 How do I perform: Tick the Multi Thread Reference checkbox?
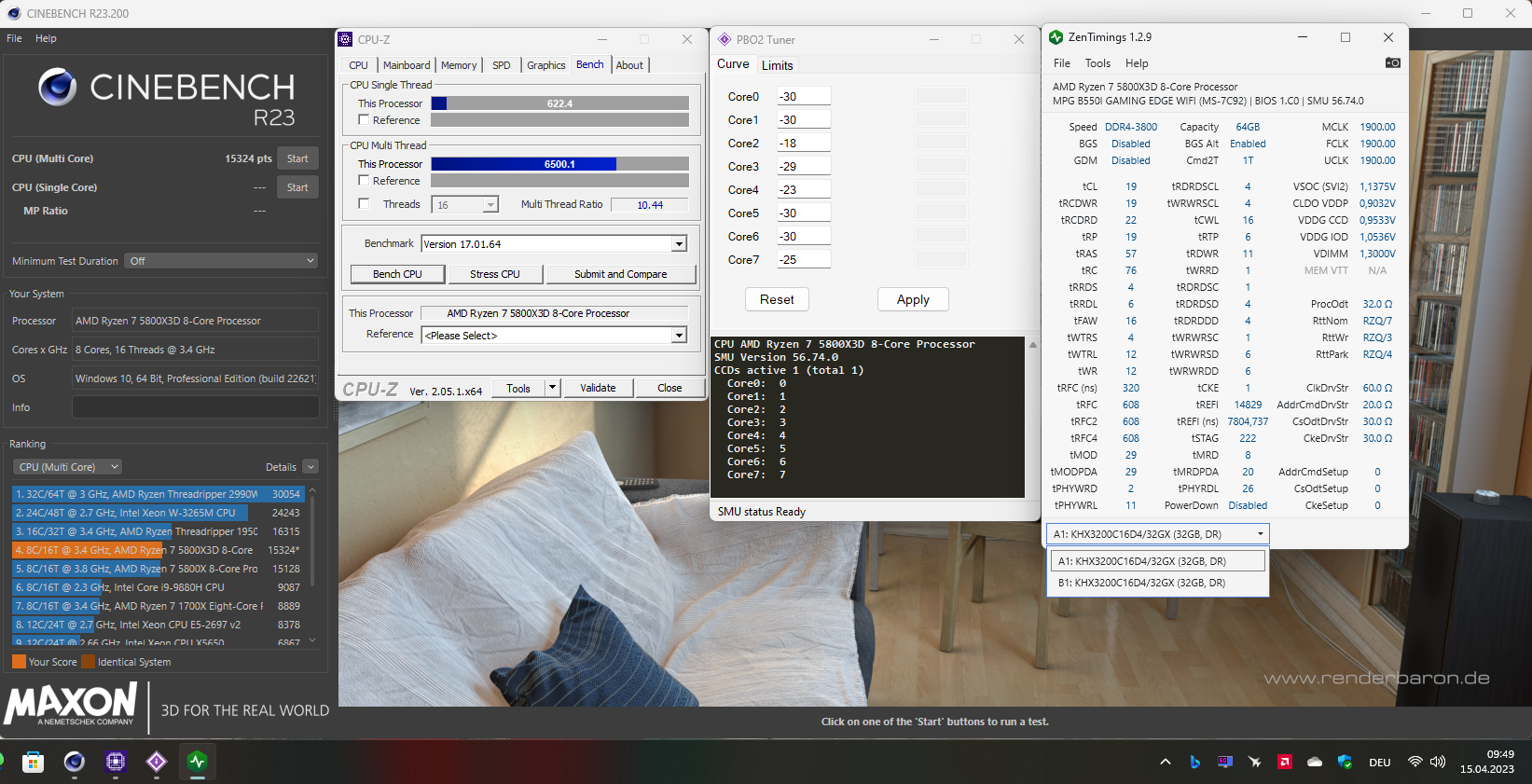[365, 181]
